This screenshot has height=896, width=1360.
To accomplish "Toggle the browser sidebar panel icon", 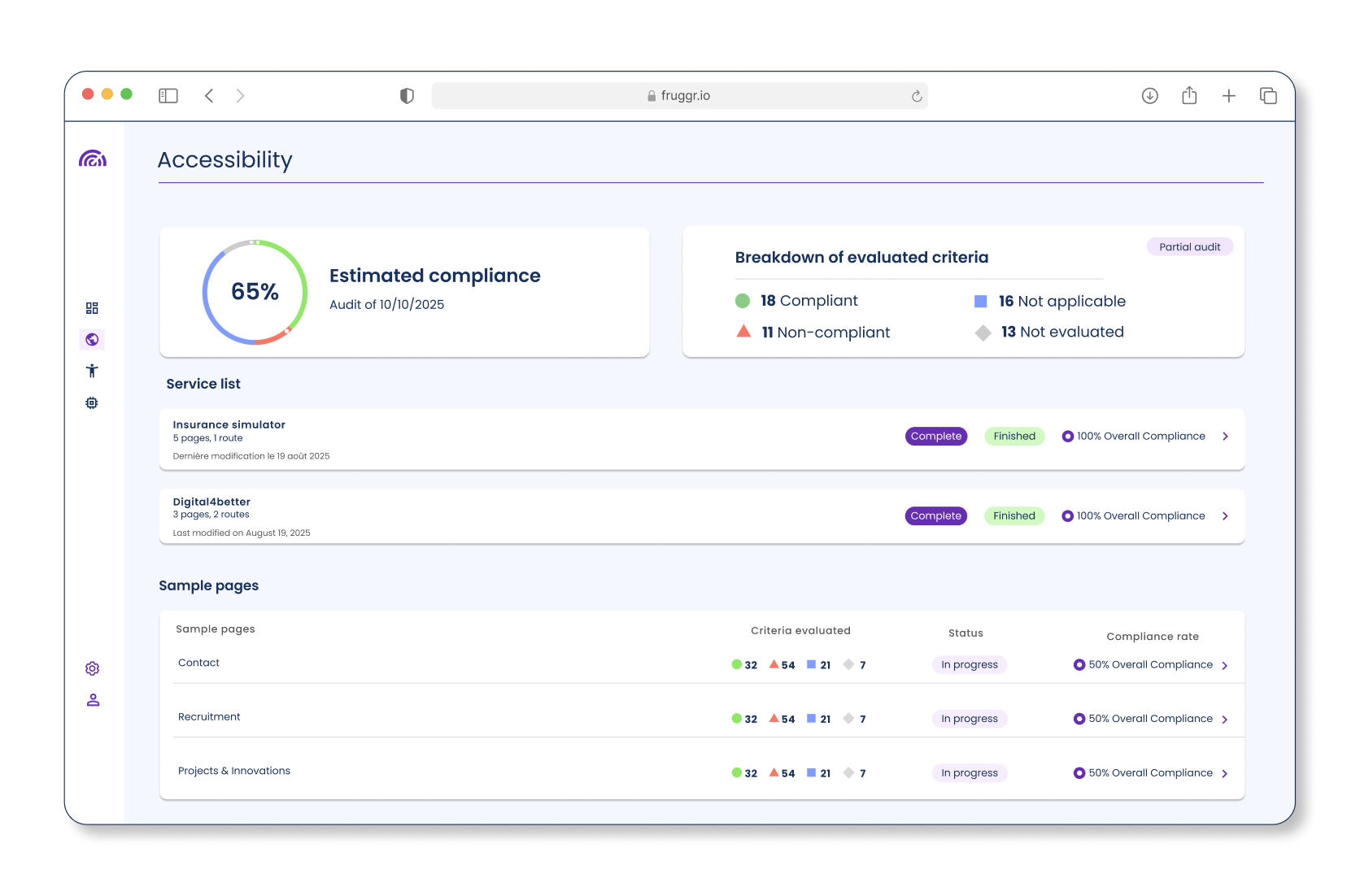I will click(x=168, y=96).
